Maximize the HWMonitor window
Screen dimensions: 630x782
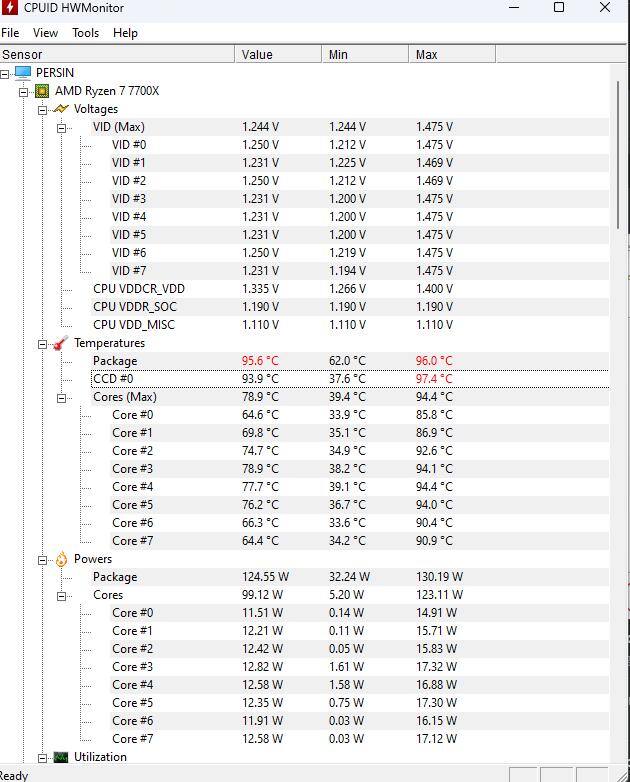click(x=559, y=7)
